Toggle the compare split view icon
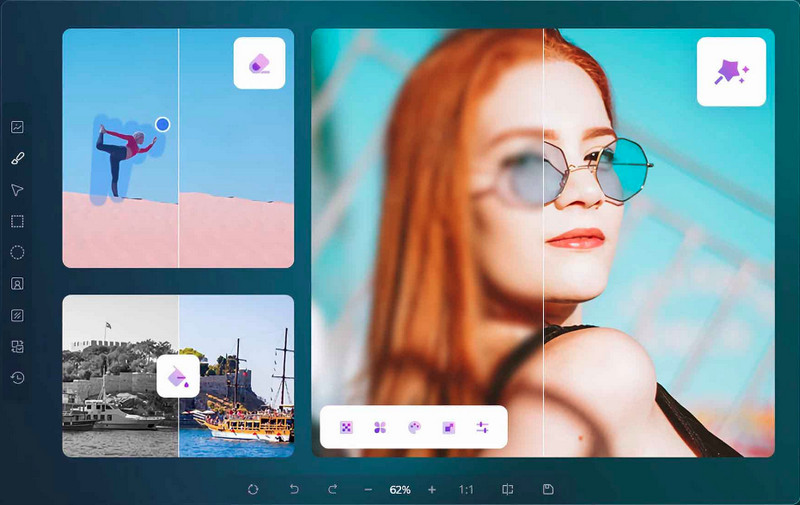 click(507, 489)
